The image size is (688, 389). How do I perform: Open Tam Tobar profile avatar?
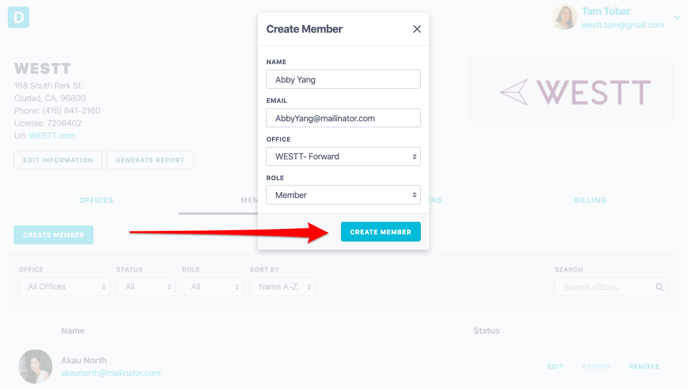(x=564, y=17)
